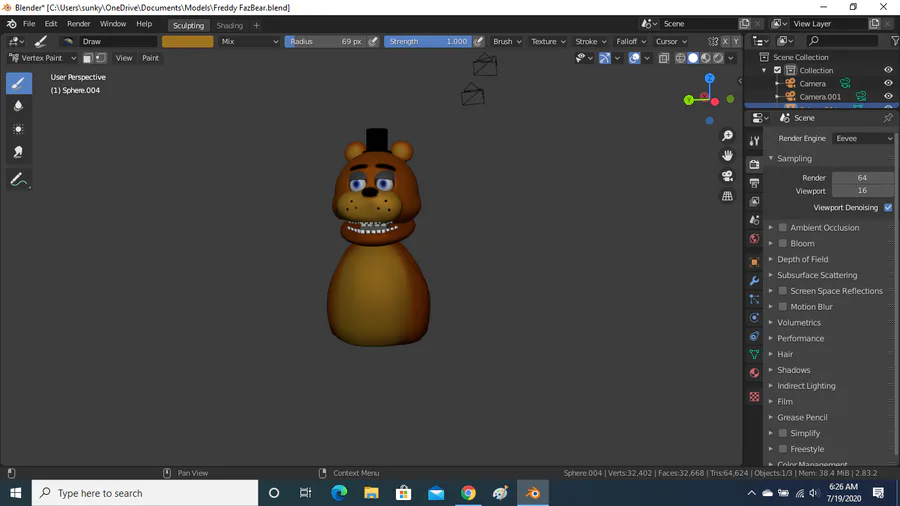Image resolution: width=900 pixels, height=506 pixels.
Task: Select the Smear tool in toolbar
Action: pos(18,152)
